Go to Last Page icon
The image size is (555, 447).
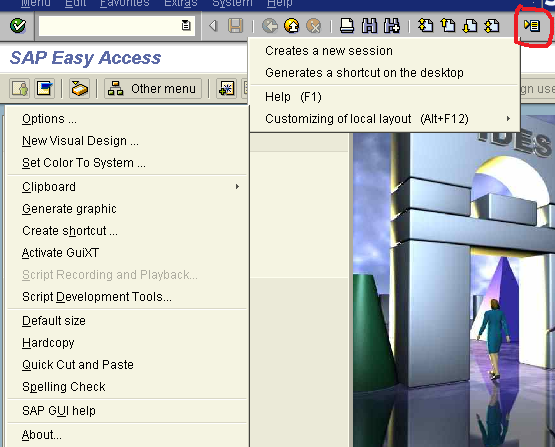pos(492,25)
